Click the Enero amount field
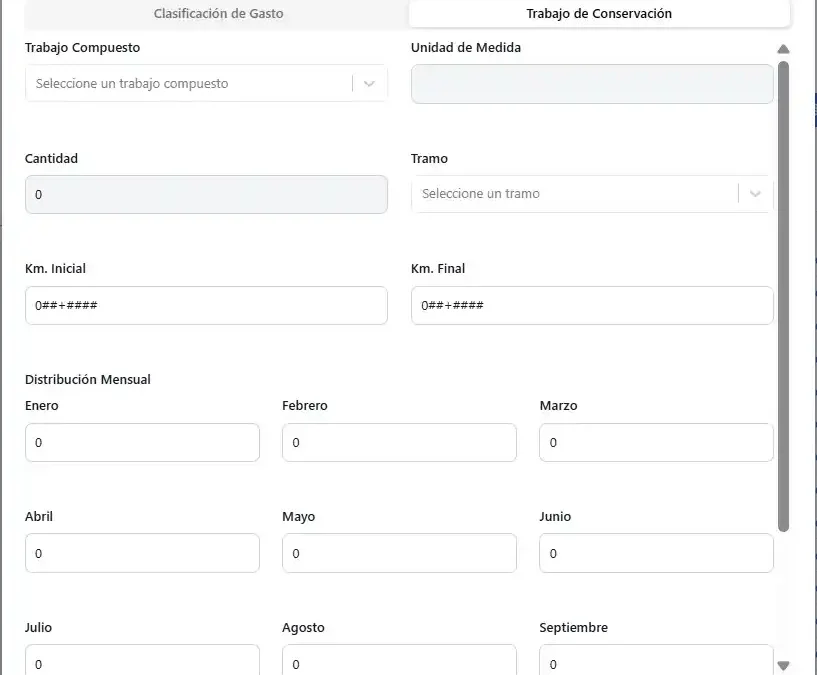This screenshot has width=817, height=675. 142,442
